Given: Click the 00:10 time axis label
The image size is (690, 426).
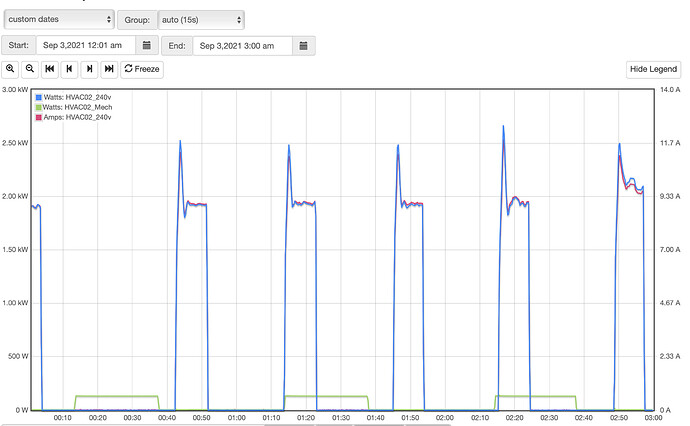Looking at the screenshot, I should pyautogui.click(x=62, y=418).
